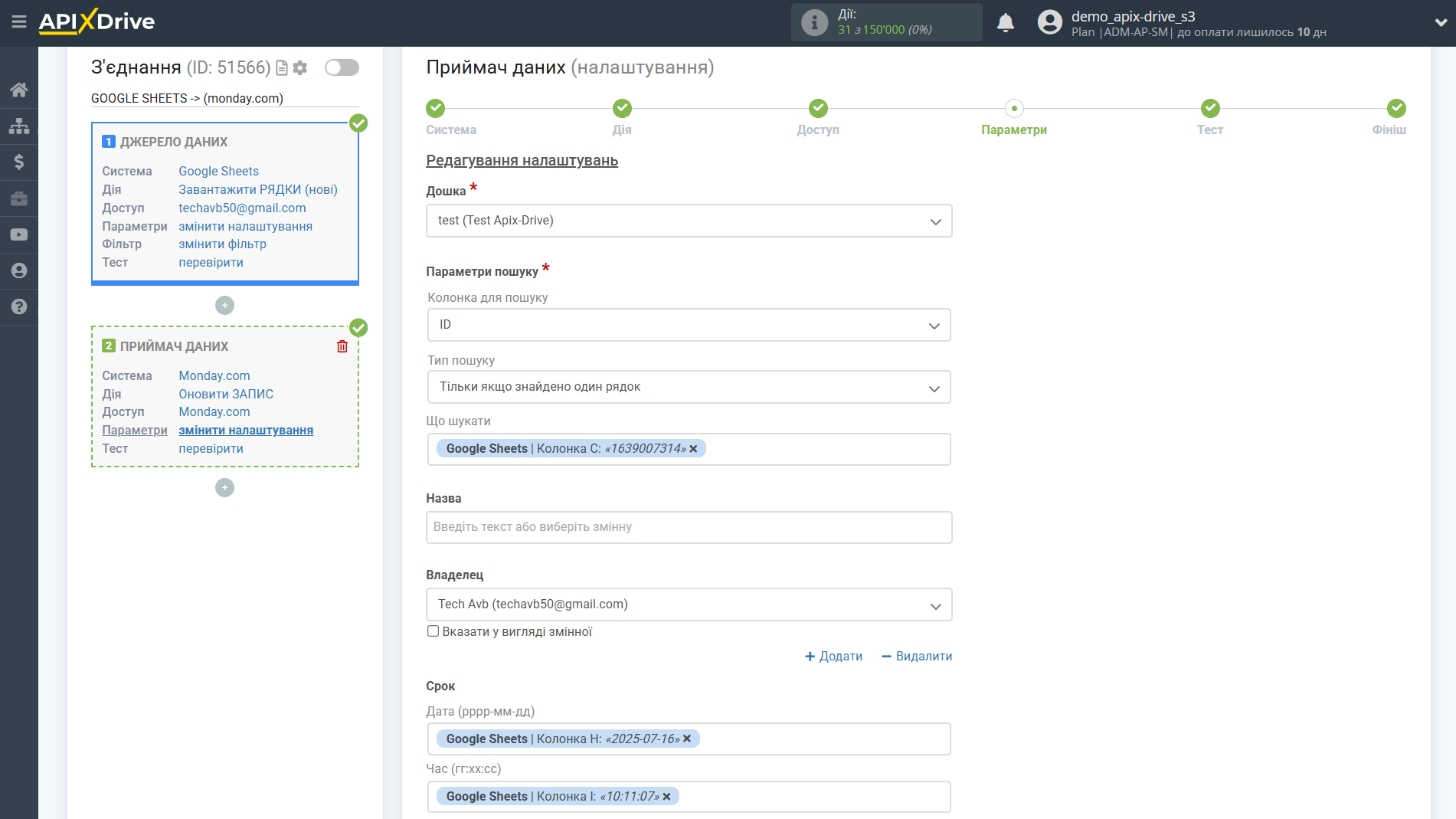
Task: Open the notifications bell
Action: (1006, 22)
